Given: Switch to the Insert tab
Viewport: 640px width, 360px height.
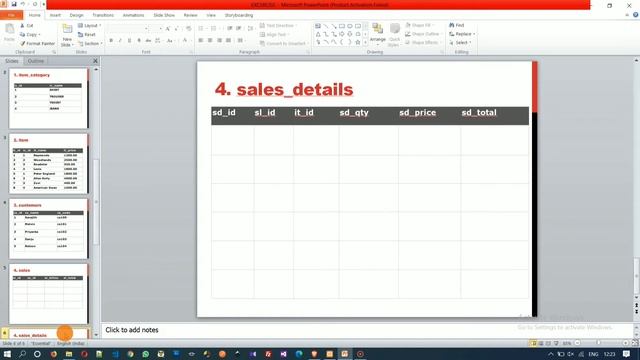Looking at the screenshot, I should (x=55, y=15).
